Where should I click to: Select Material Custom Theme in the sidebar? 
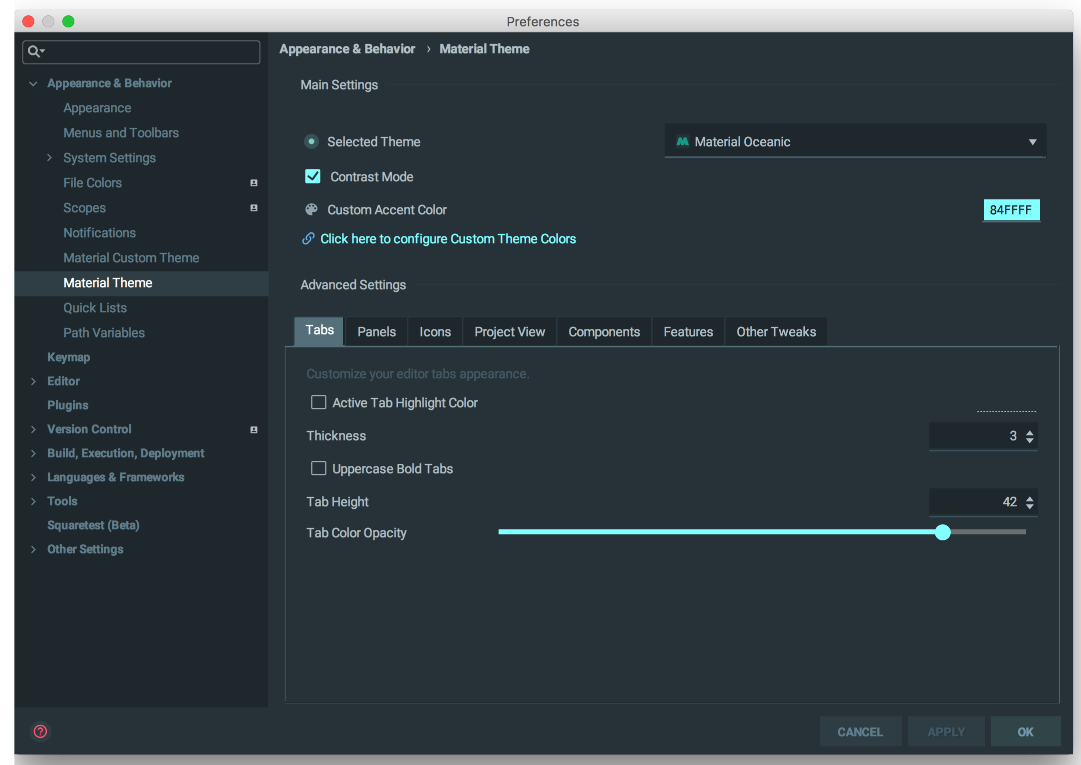[x=131, y=258]
